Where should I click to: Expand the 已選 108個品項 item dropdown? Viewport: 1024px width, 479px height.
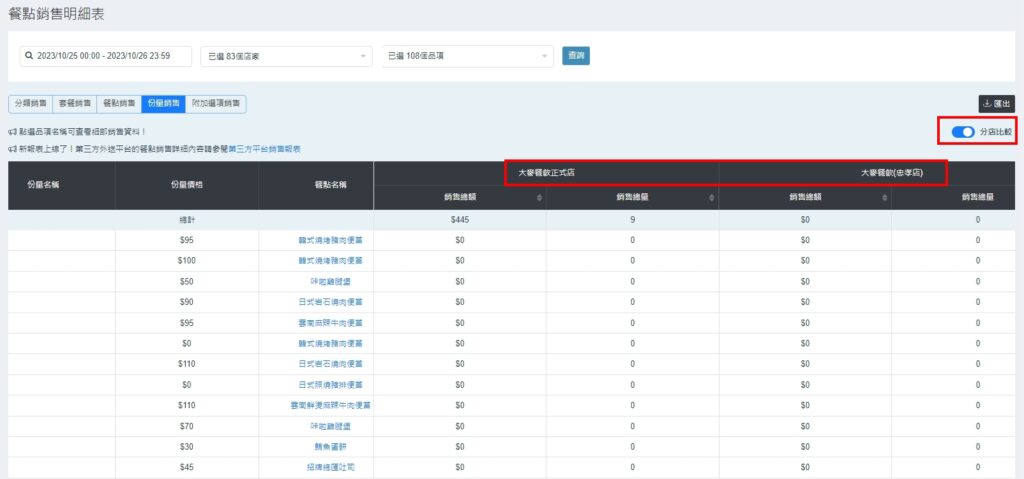click(x=468, y=56)
